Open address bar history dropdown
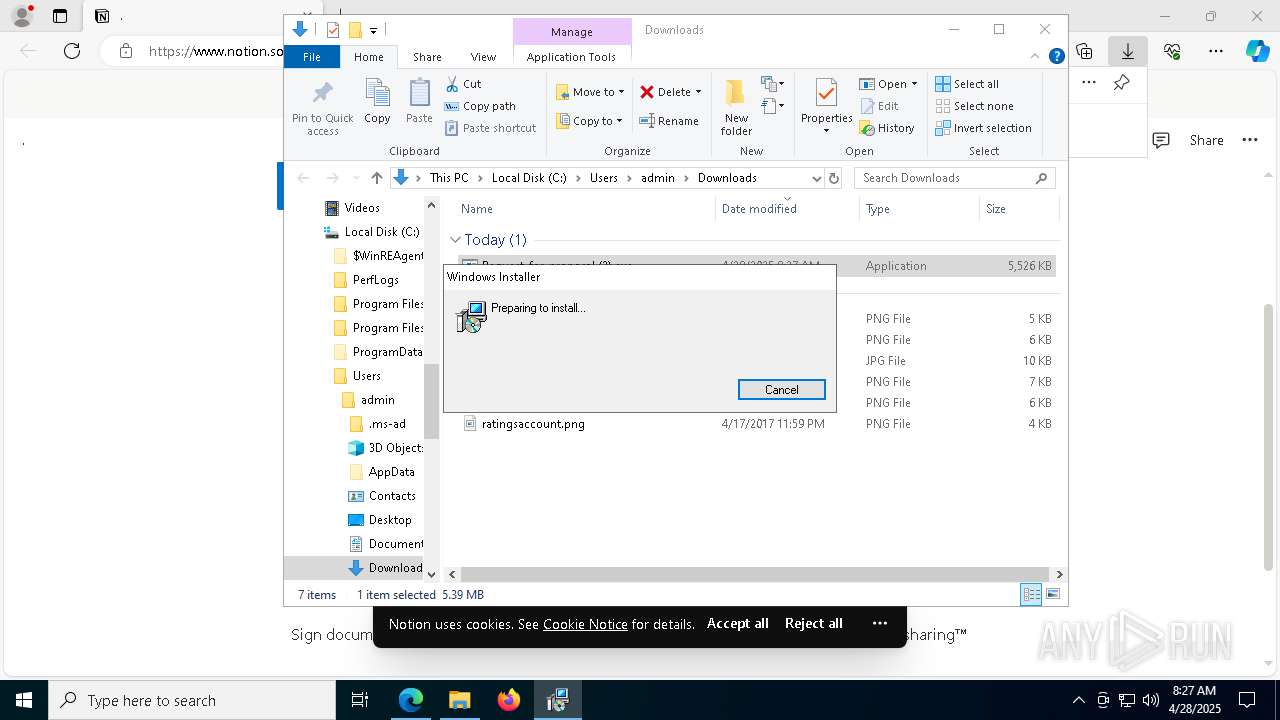 click(816, 178)
